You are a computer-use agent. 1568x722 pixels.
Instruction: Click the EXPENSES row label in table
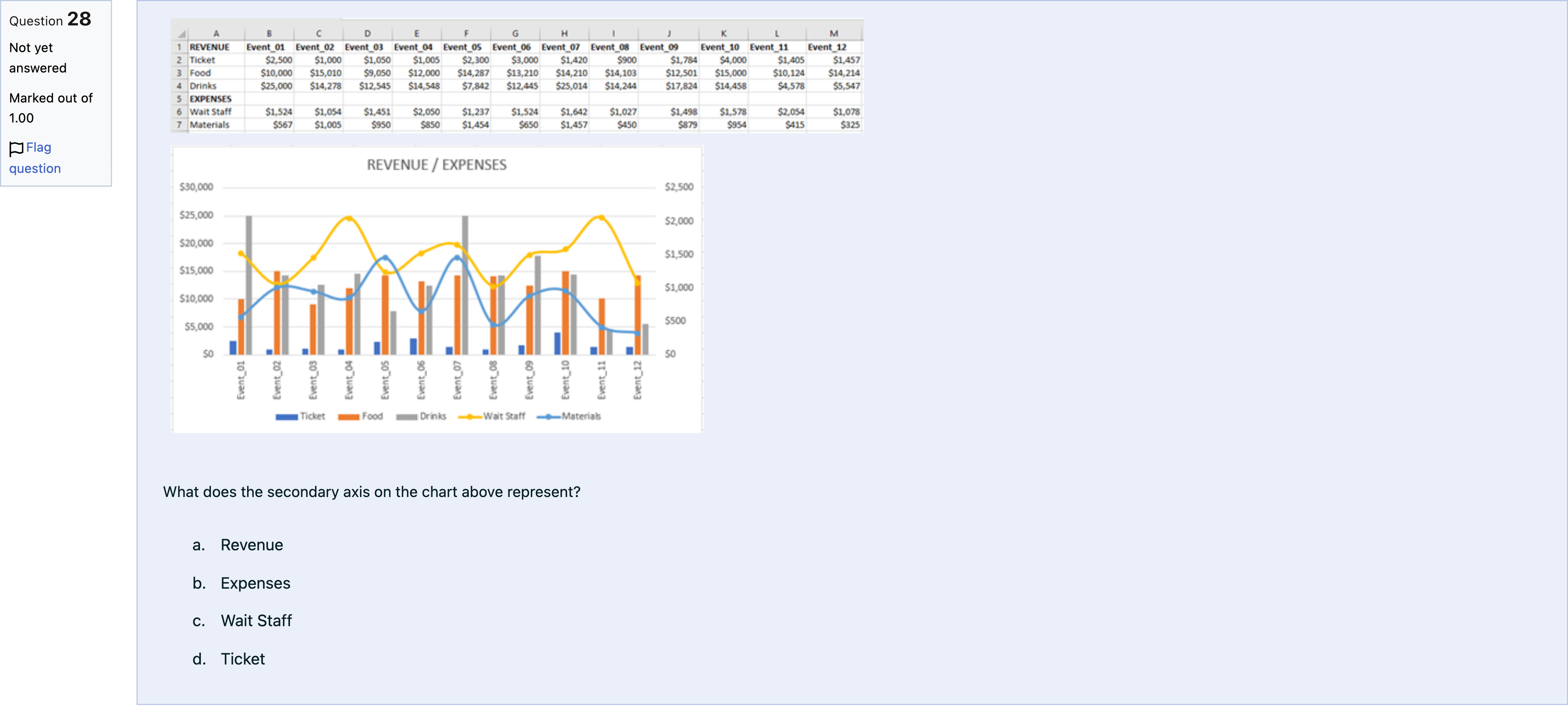[x=210, y=99]
